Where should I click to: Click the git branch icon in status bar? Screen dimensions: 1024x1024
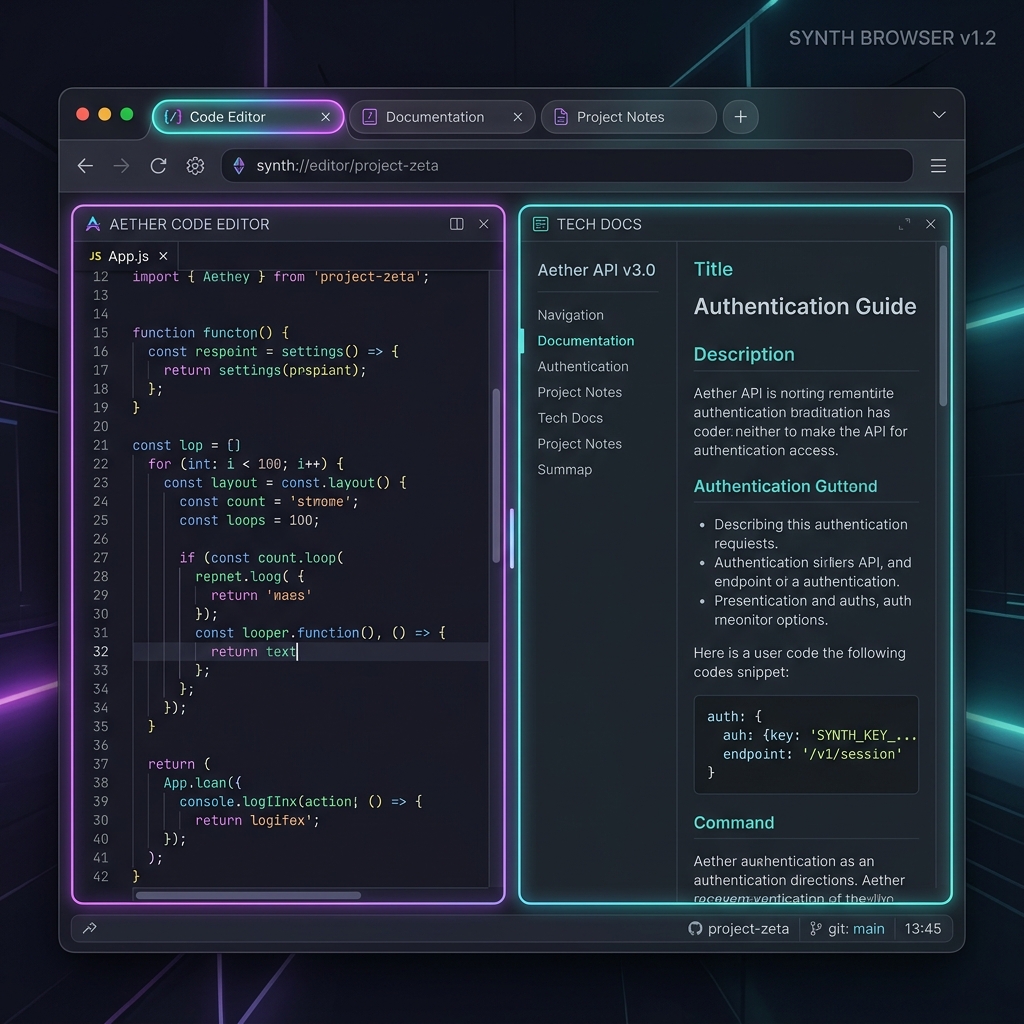tap(815, 929)
